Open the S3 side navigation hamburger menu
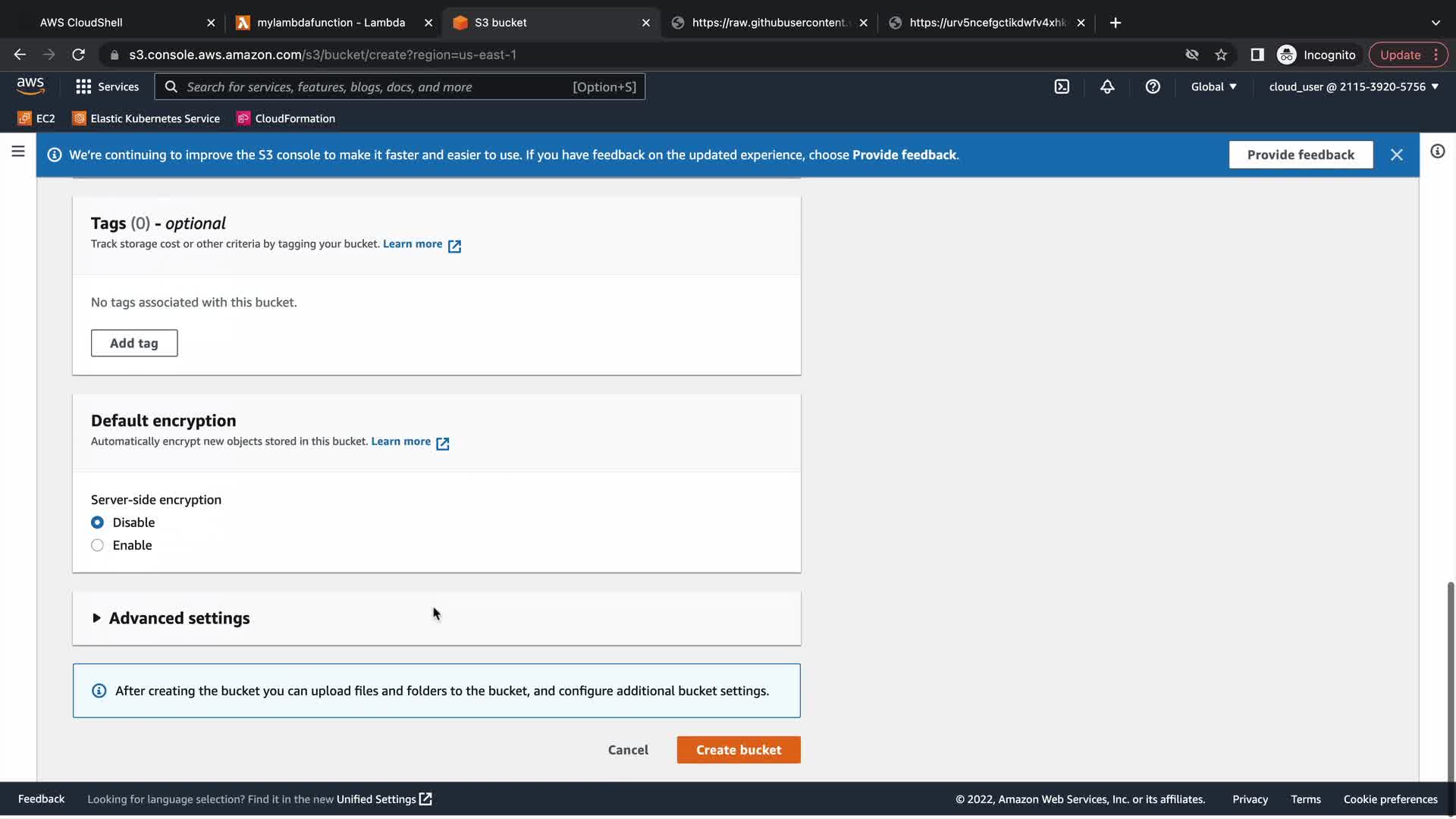This screenshot has height=819, width=1456. click(x=18, y=152)
